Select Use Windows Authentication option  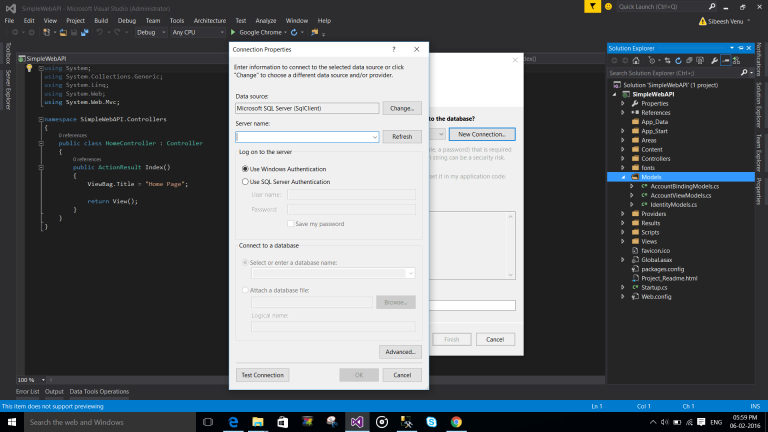[x=245, y=168]
